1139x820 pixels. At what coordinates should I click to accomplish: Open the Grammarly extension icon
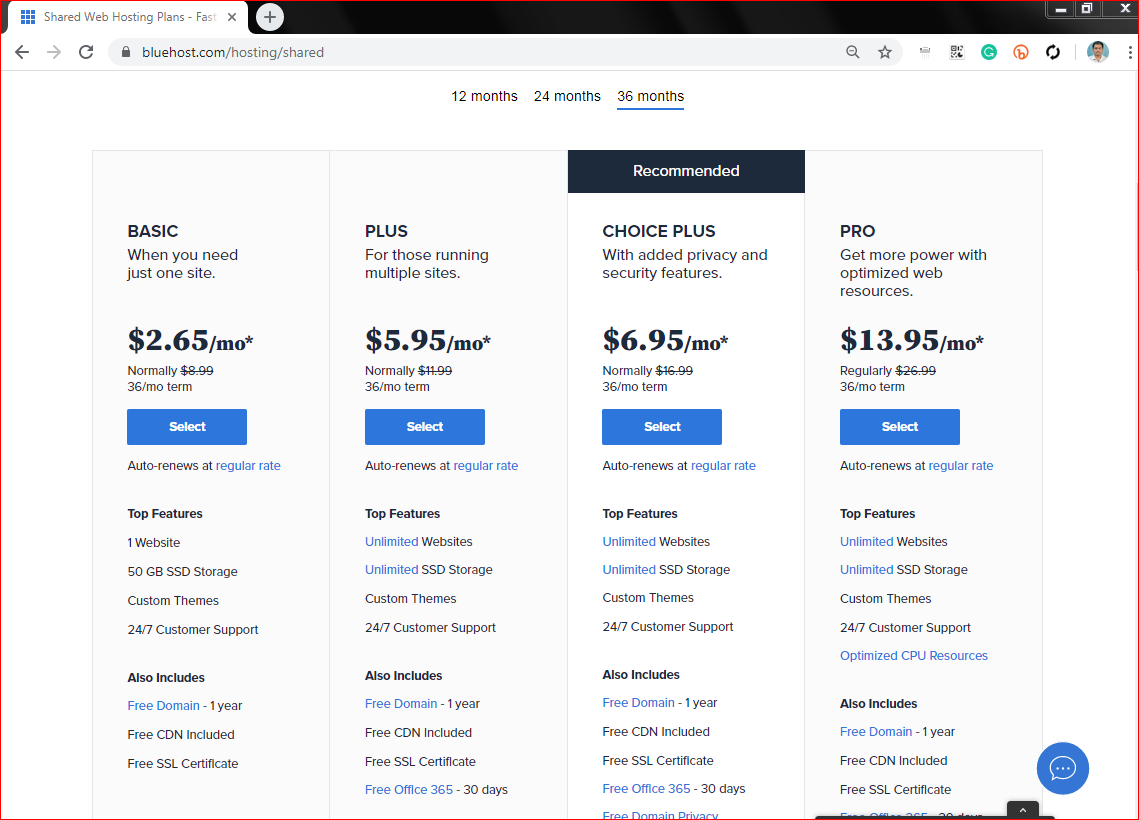(x=989, y=52)
